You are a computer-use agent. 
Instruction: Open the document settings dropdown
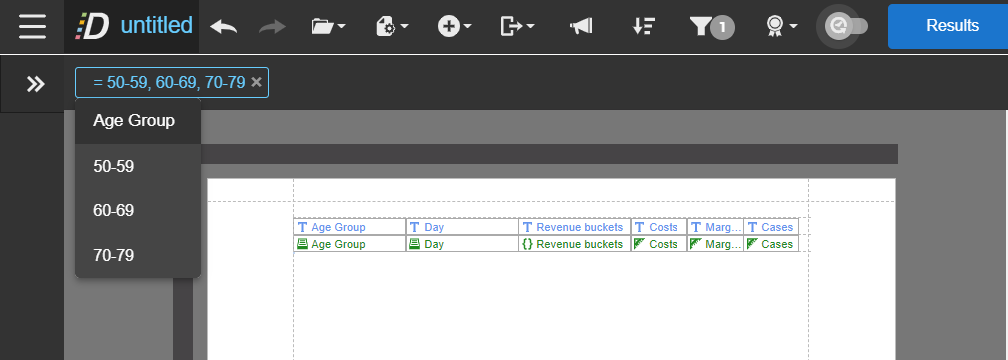(392, 26)
